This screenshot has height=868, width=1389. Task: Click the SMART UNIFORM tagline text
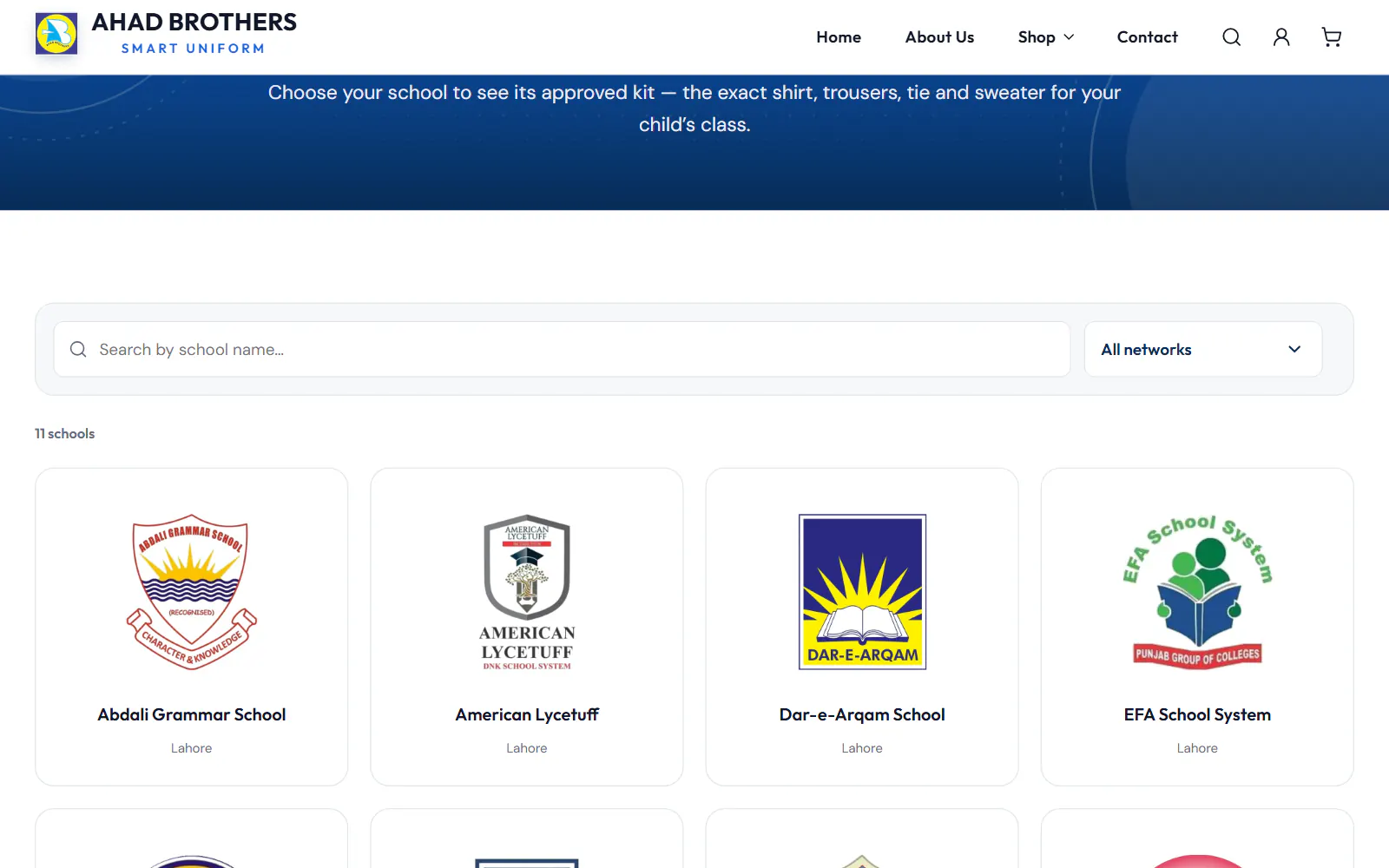tap(193, 49)
